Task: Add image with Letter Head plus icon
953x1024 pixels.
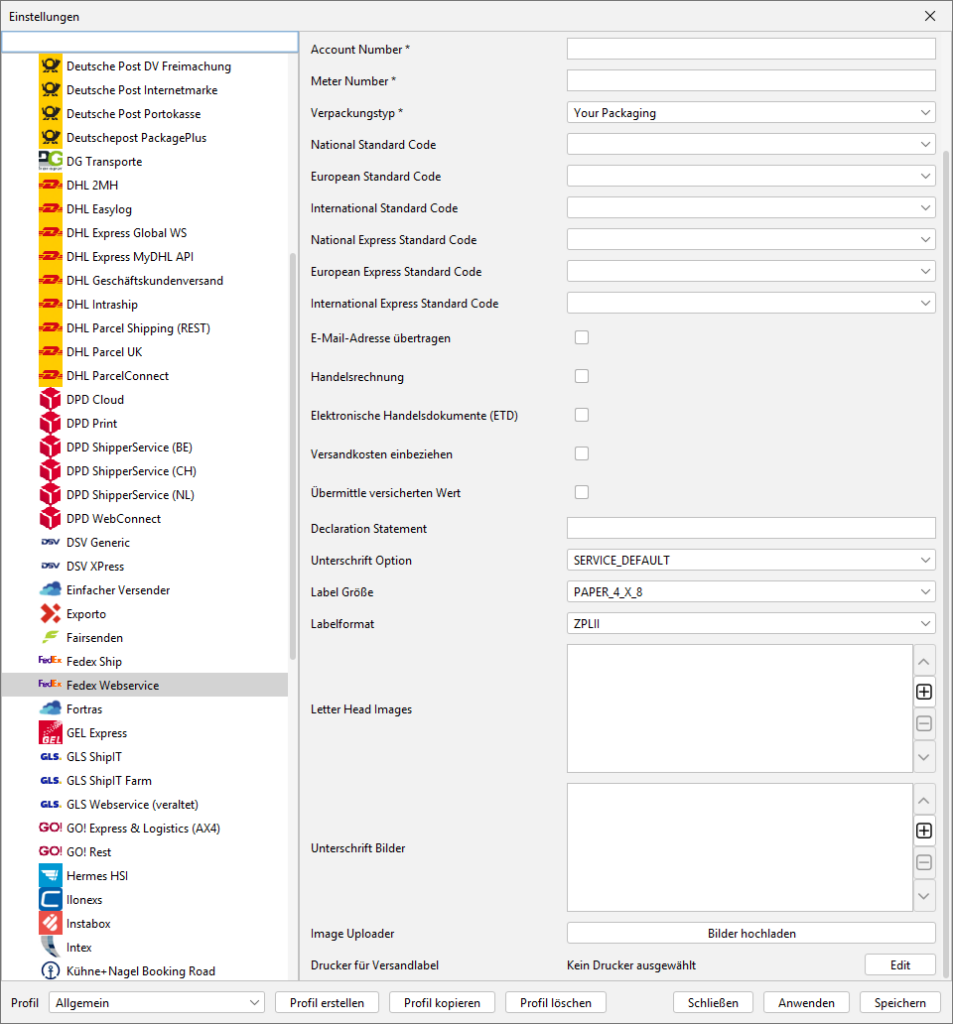Action: 924,691
